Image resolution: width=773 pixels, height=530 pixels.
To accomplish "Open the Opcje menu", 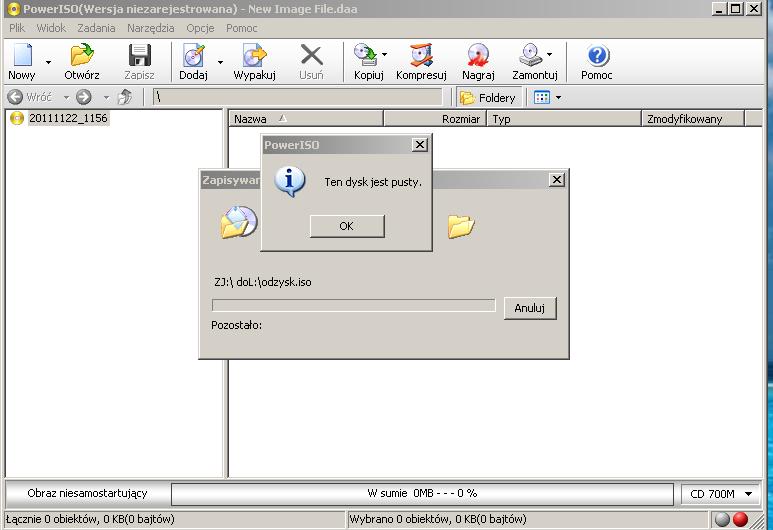I will pos(200,28).
